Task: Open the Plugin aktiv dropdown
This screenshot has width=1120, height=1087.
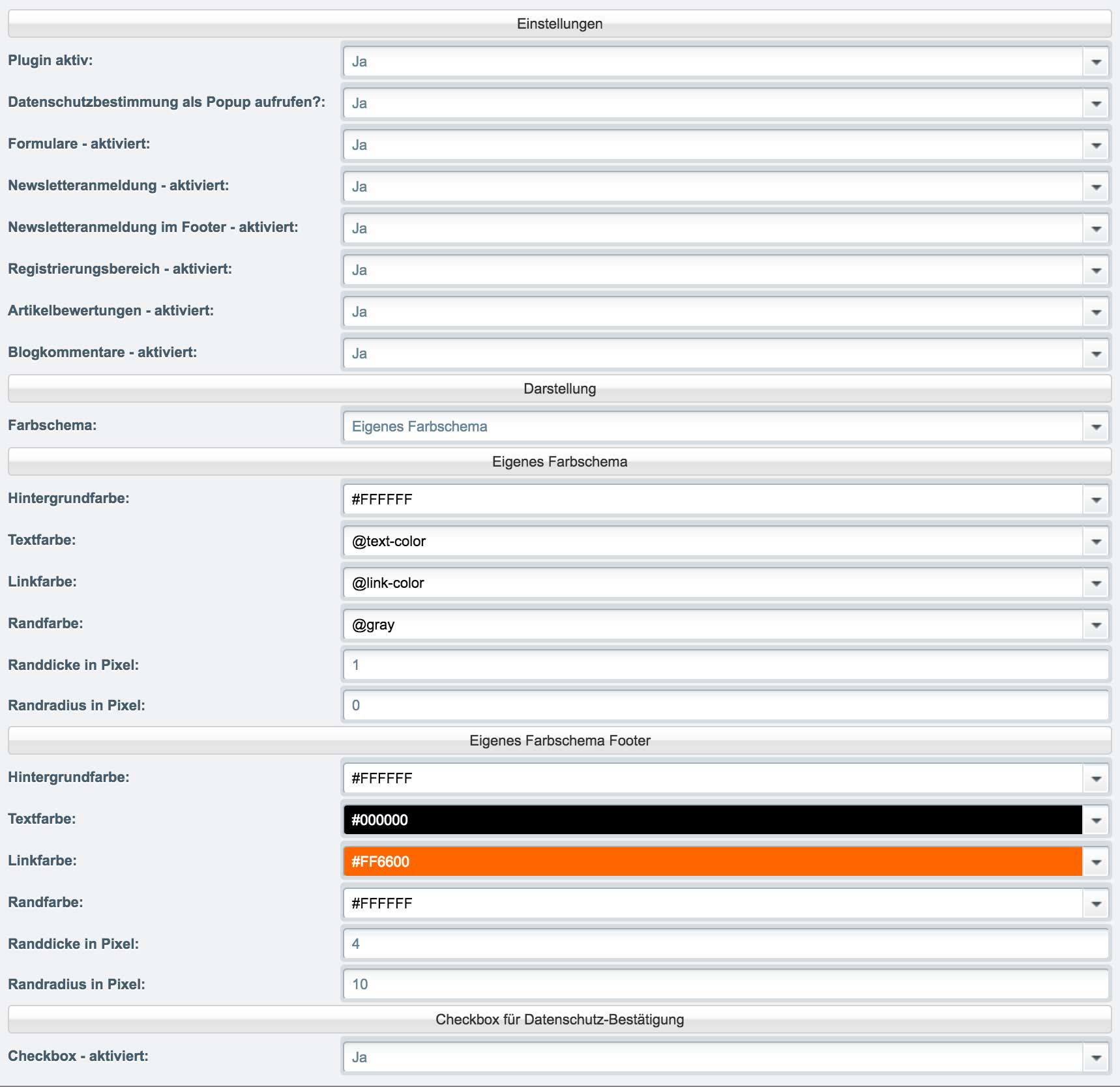Action: (726, 61)
